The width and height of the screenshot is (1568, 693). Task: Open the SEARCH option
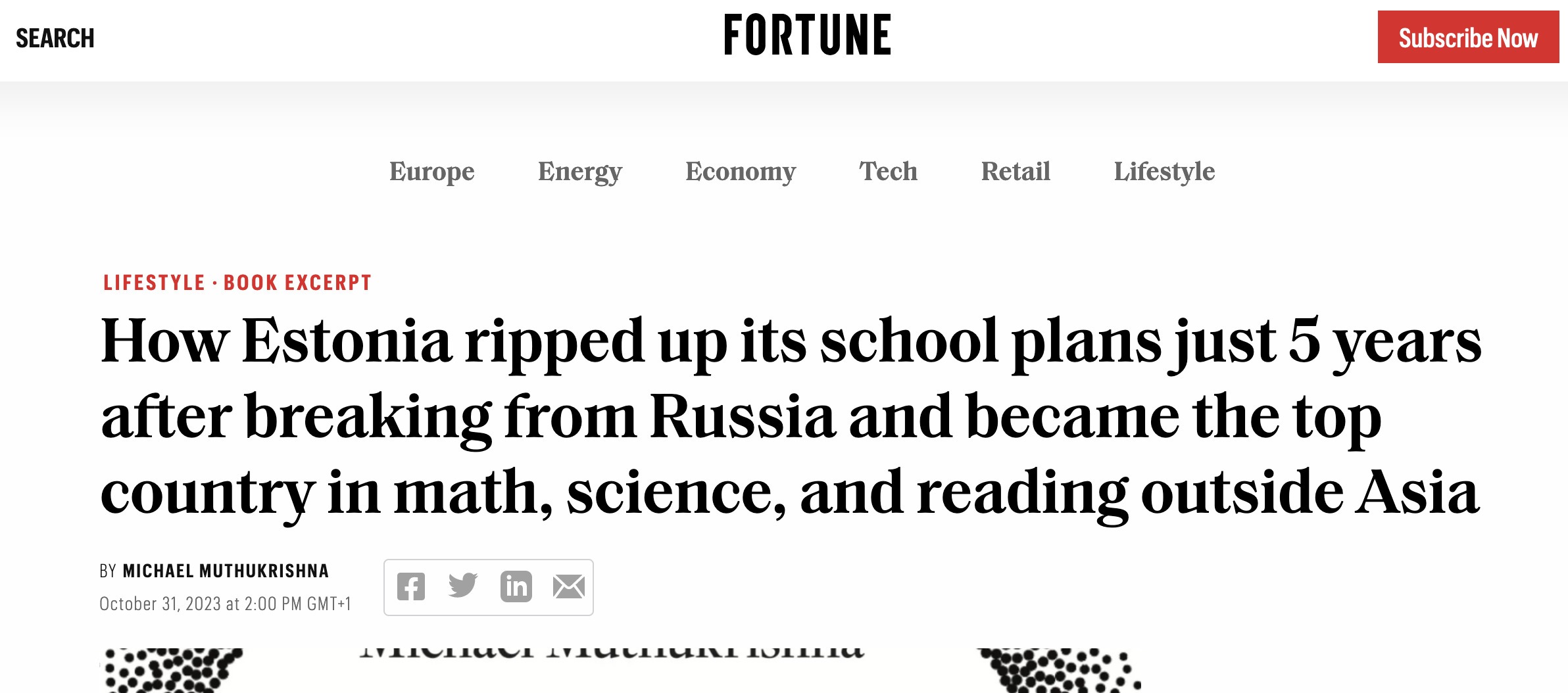[55, 38]
